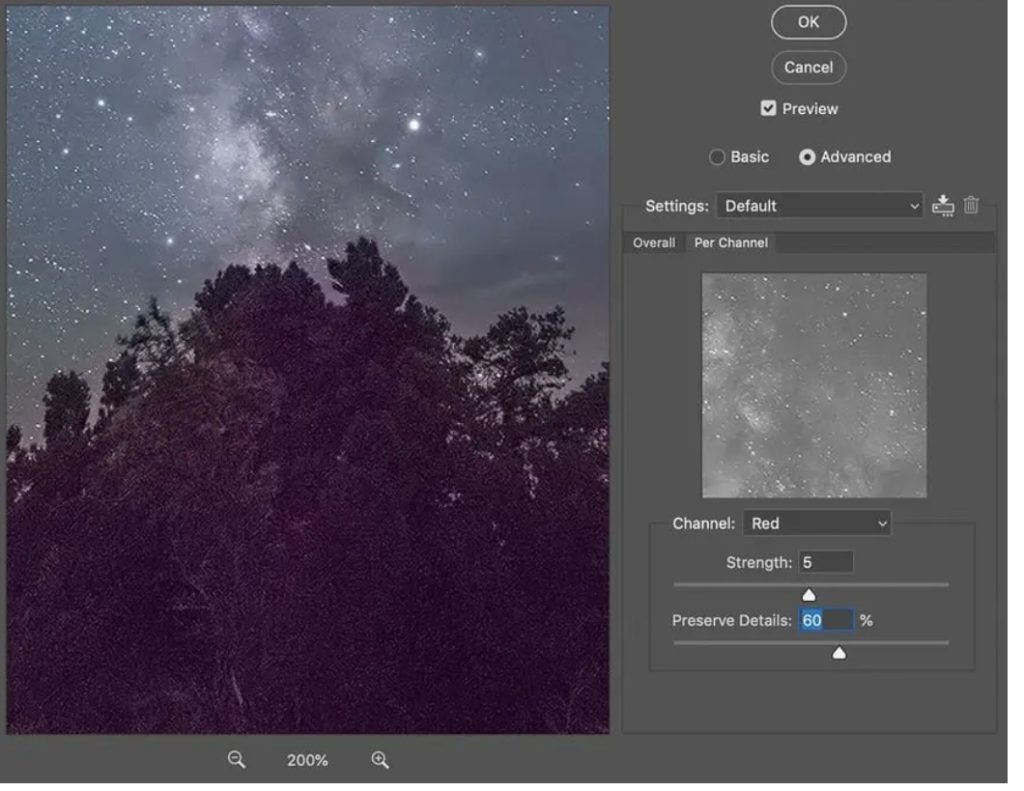Select the Basic radio button
This screenshot has width=1024, height=791.
[717, 157]
